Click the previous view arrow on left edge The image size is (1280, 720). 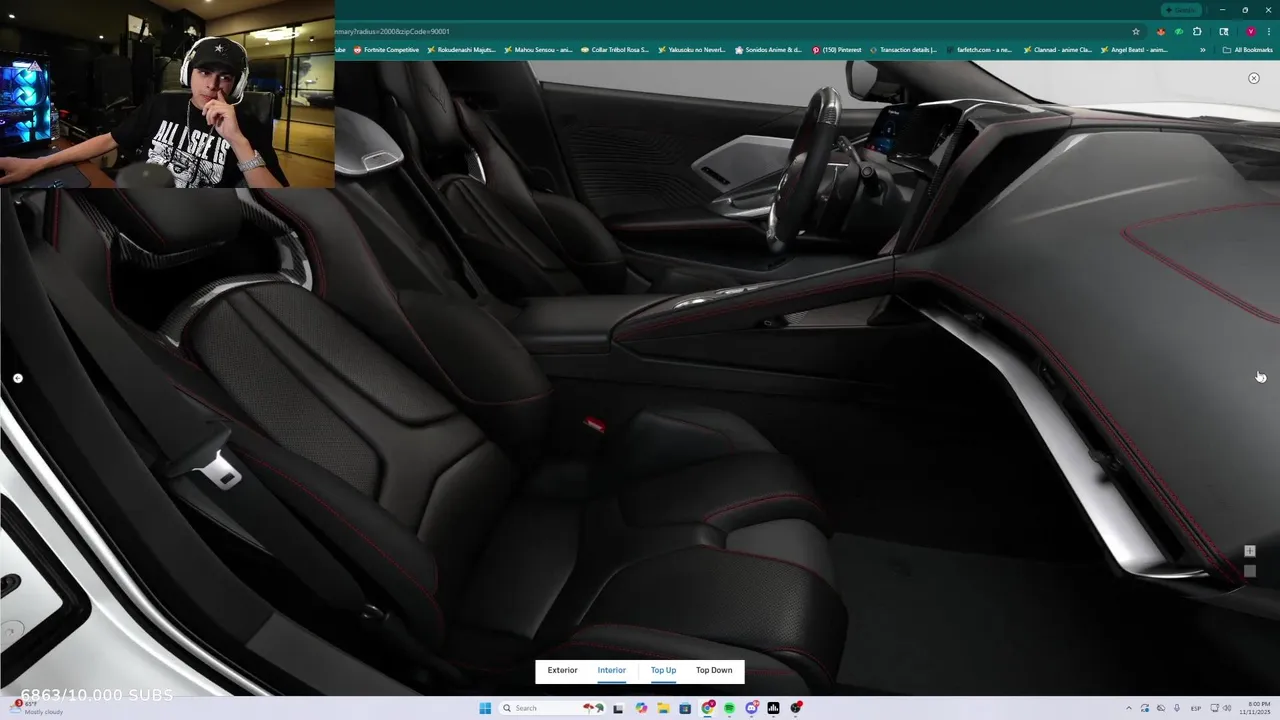pyautogui.click(x=17, y=378)
